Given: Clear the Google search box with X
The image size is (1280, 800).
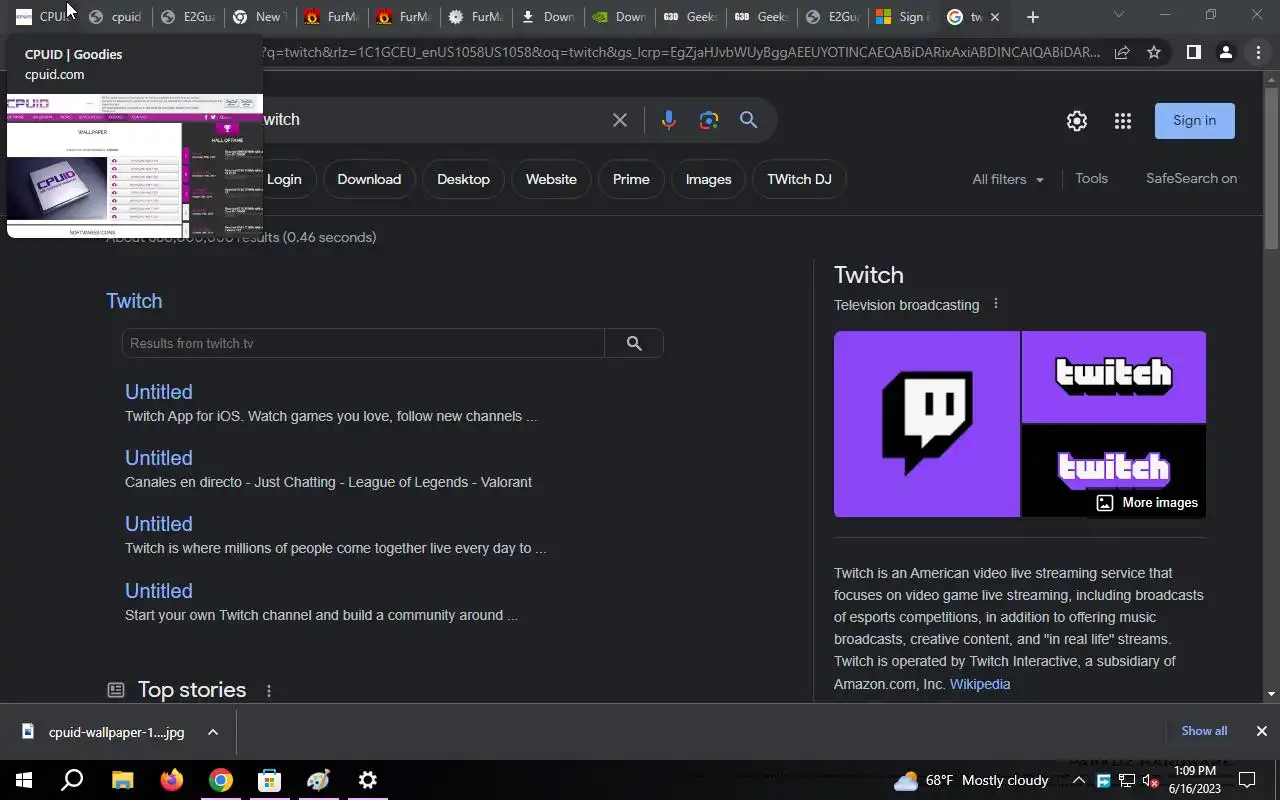Looking at the screenshot, I should click(620, 120).
